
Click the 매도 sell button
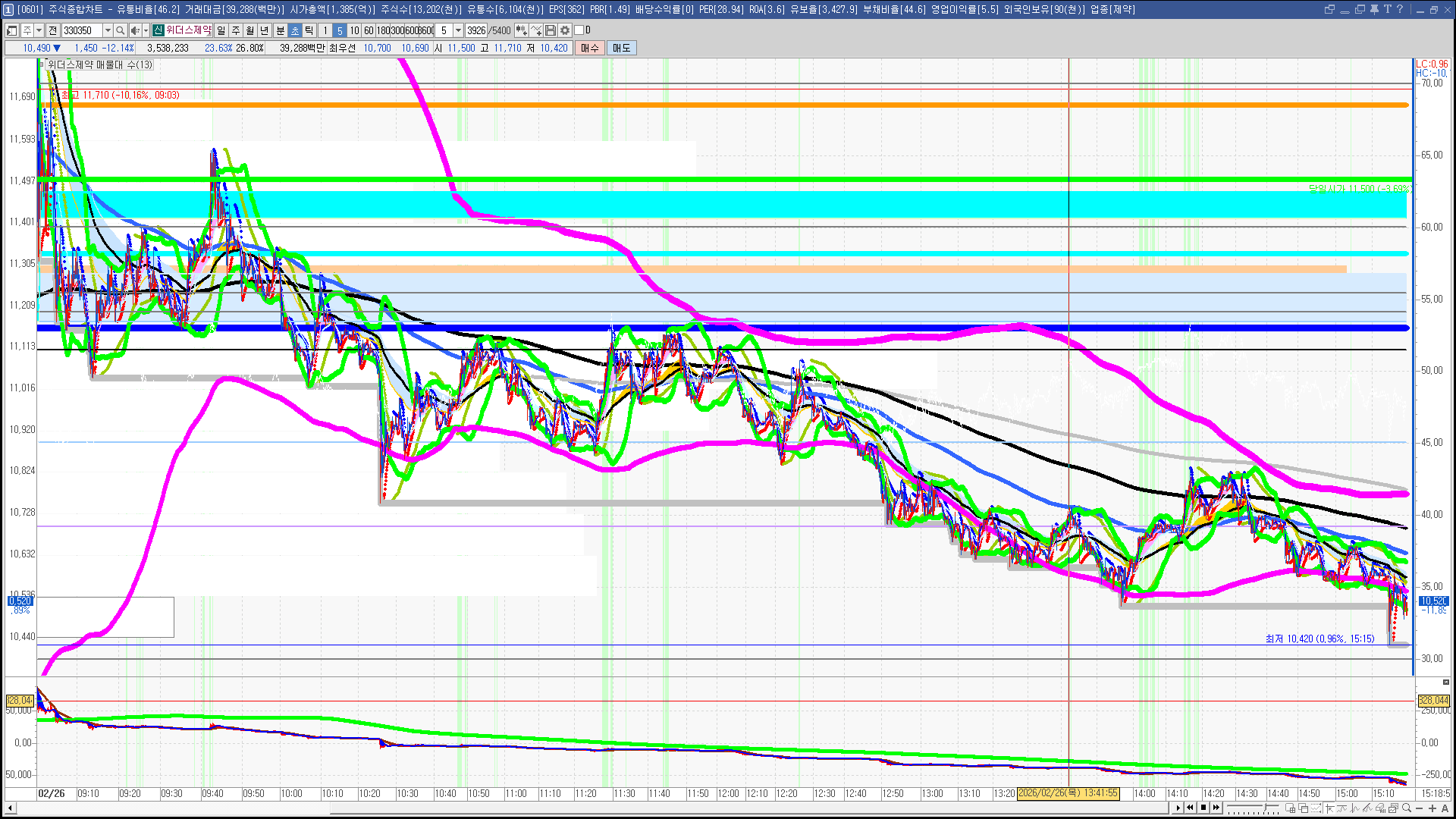(x=622, y=48)
